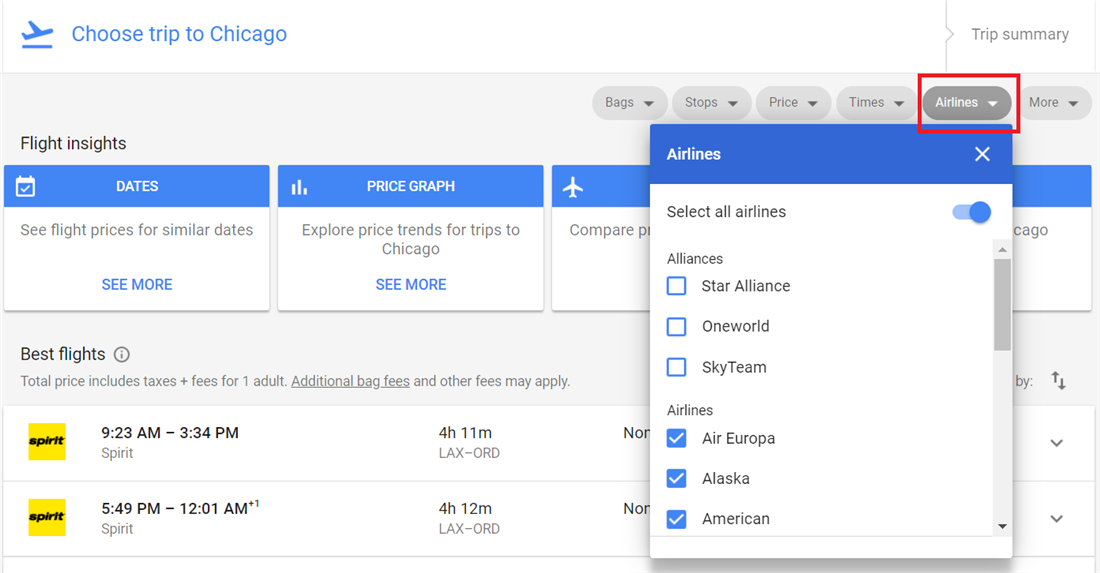Viewport: 1100px width, 573px height.
Task: Open the Stops filter dropdown
Action: point(711,103)
